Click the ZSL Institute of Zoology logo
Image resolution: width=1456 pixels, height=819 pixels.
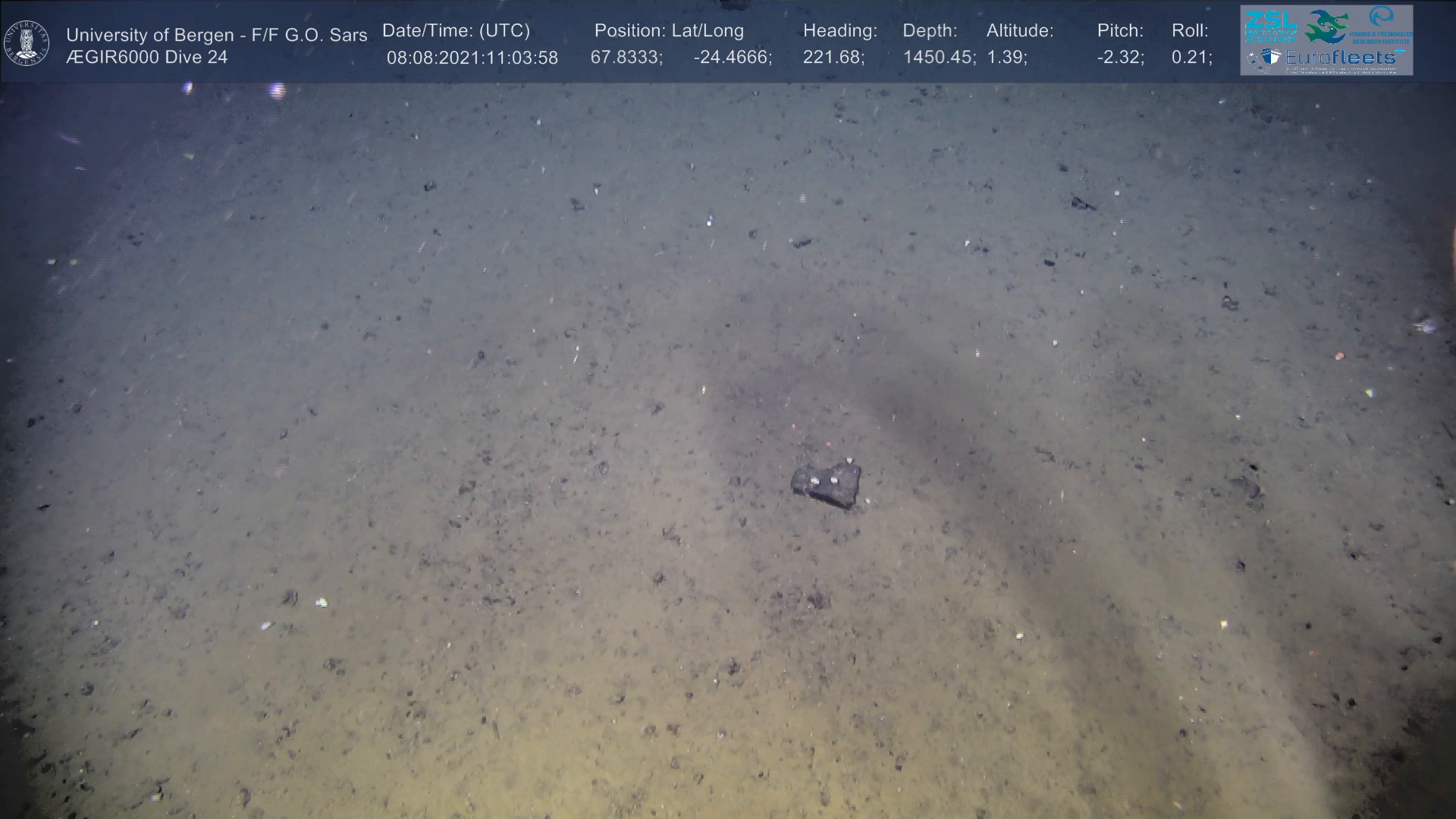coord(1270,27)
